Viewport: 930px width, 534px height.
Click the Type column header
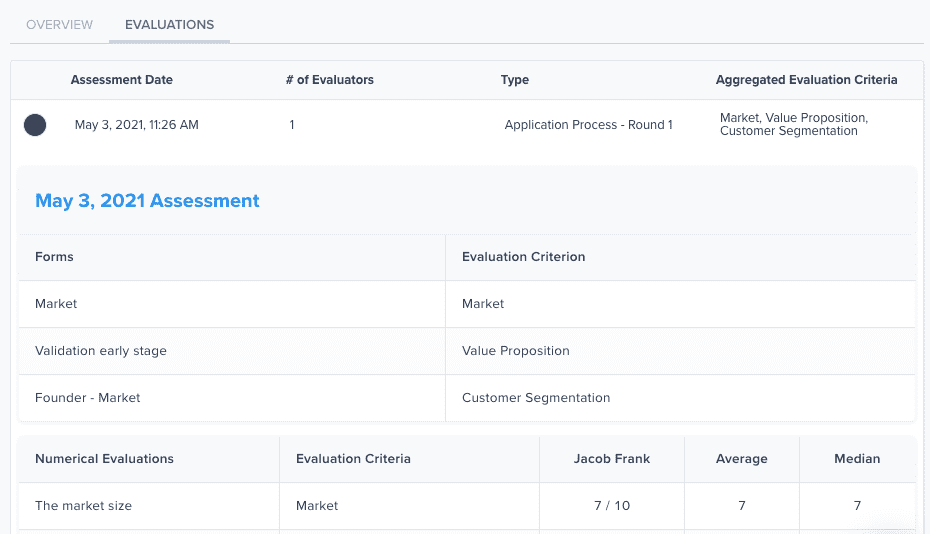click(x=515, y=80)
